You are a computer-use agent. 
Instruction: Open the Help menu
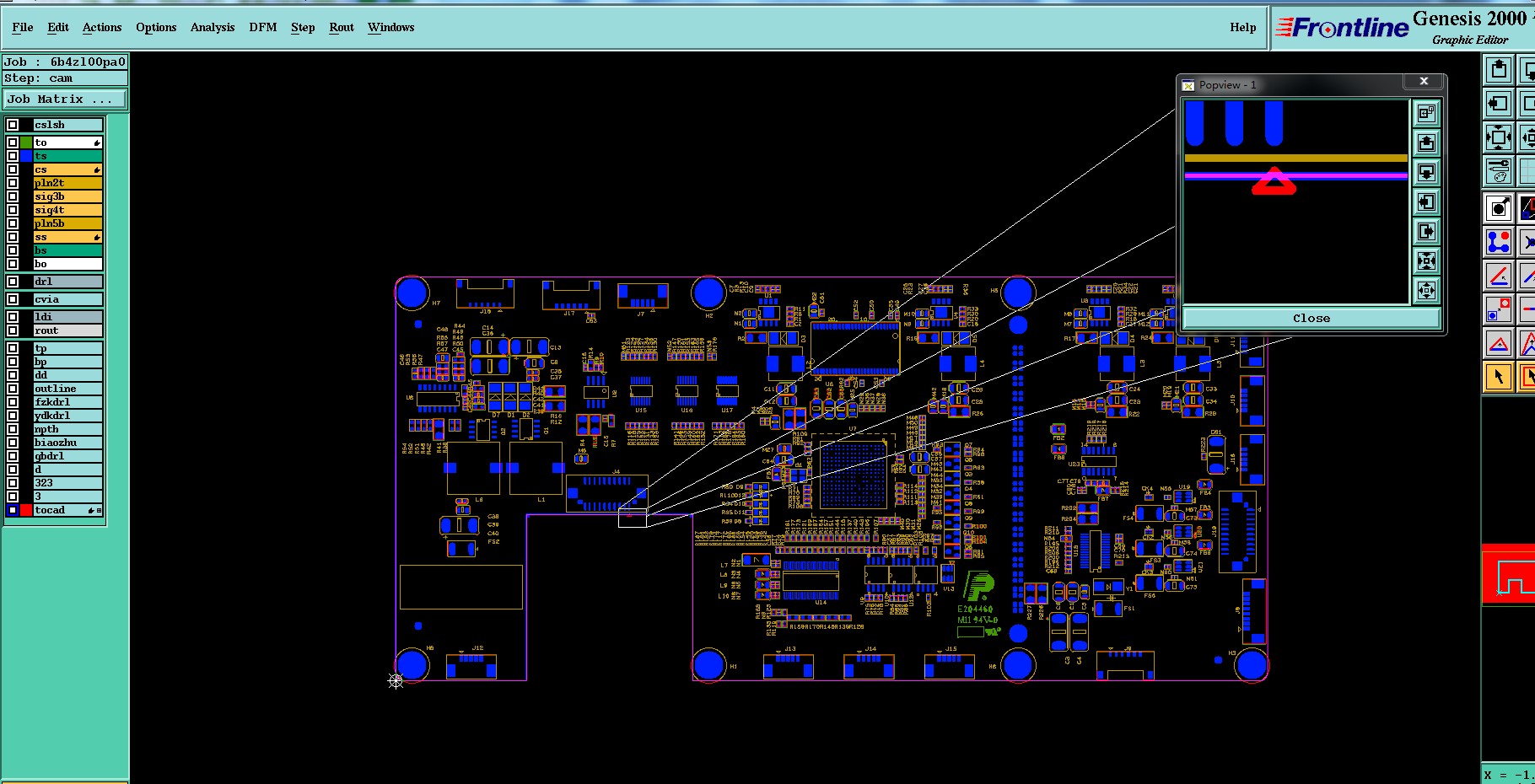1242,27
